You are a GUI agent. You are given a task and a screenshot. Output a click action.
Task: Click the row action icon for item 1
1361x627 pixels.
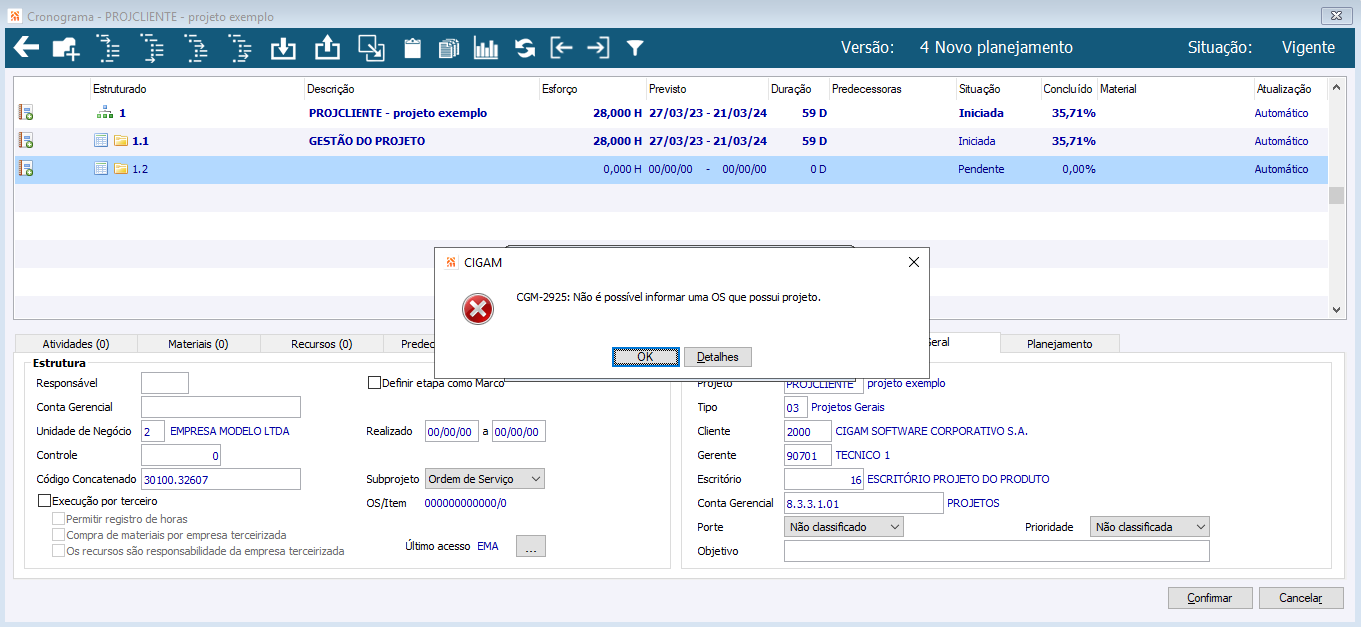(26, 113)
